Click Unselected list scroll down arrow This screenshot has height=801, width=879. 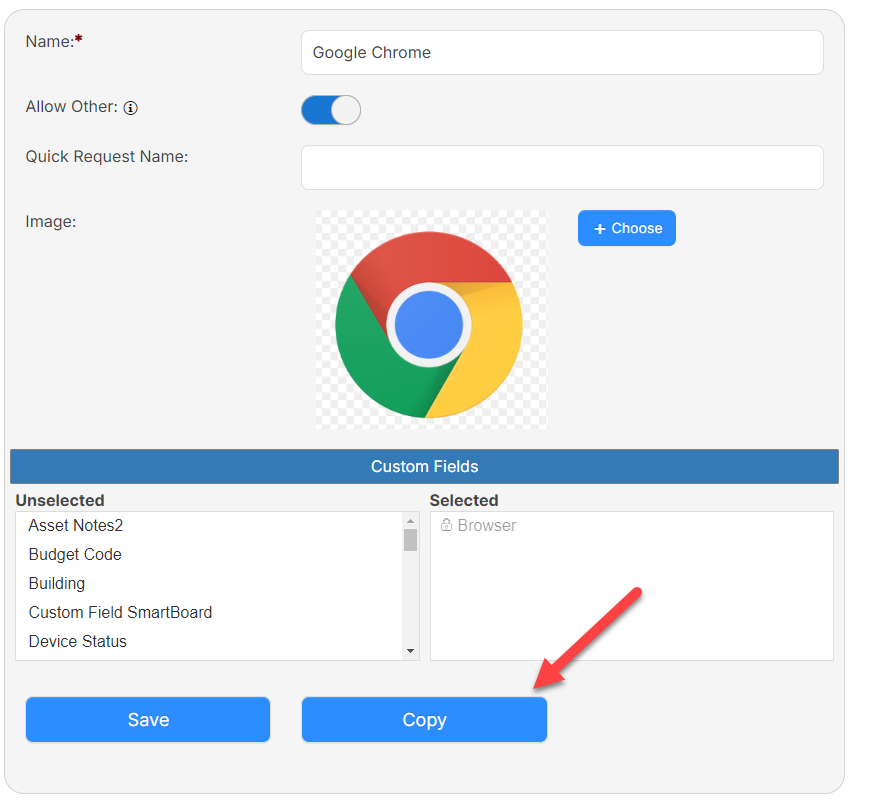[x=410, y=651]
